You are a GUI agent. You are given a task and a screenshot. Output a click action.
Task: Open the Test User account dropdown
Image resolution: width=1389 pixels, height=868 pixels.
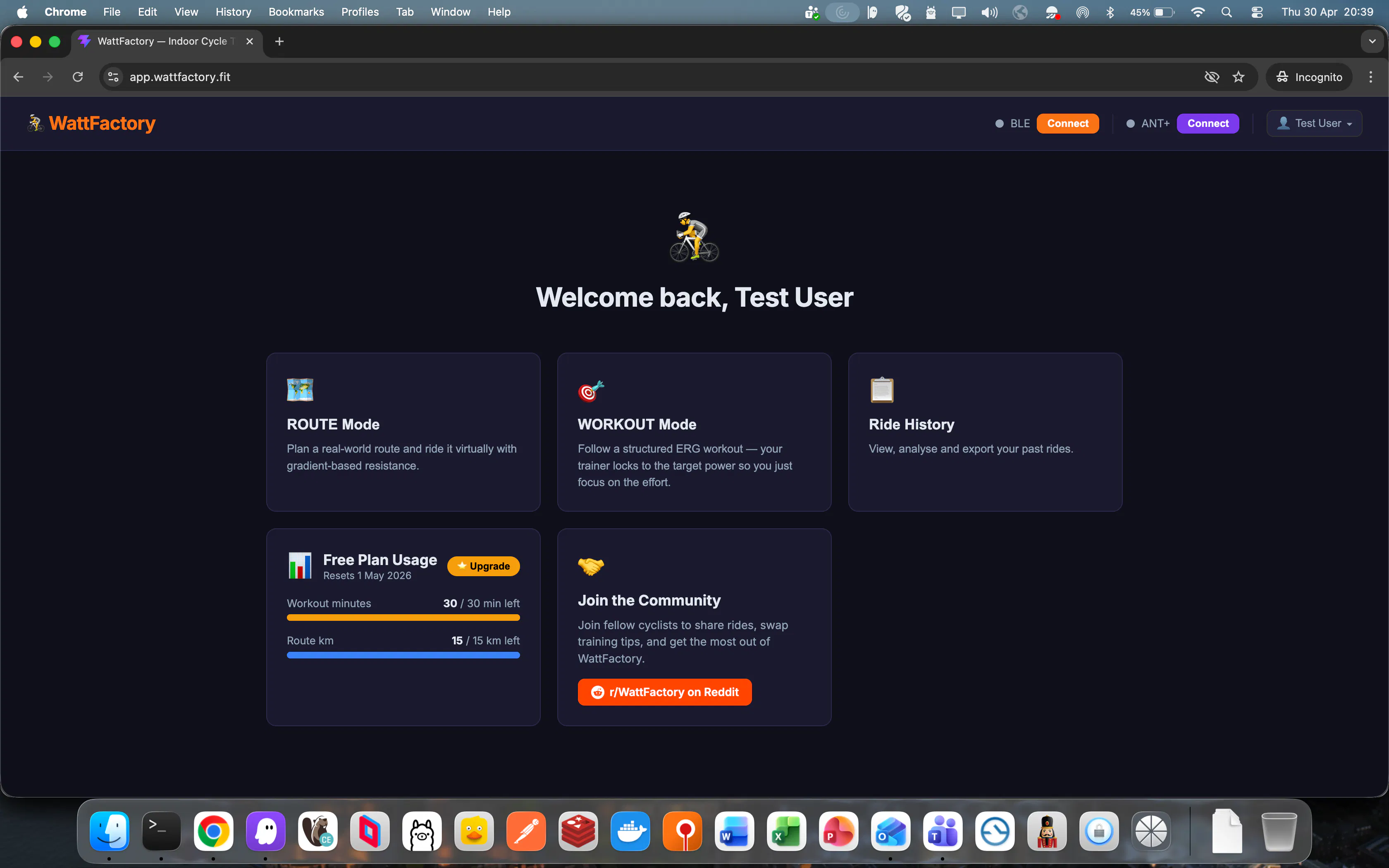[1314, 124]
